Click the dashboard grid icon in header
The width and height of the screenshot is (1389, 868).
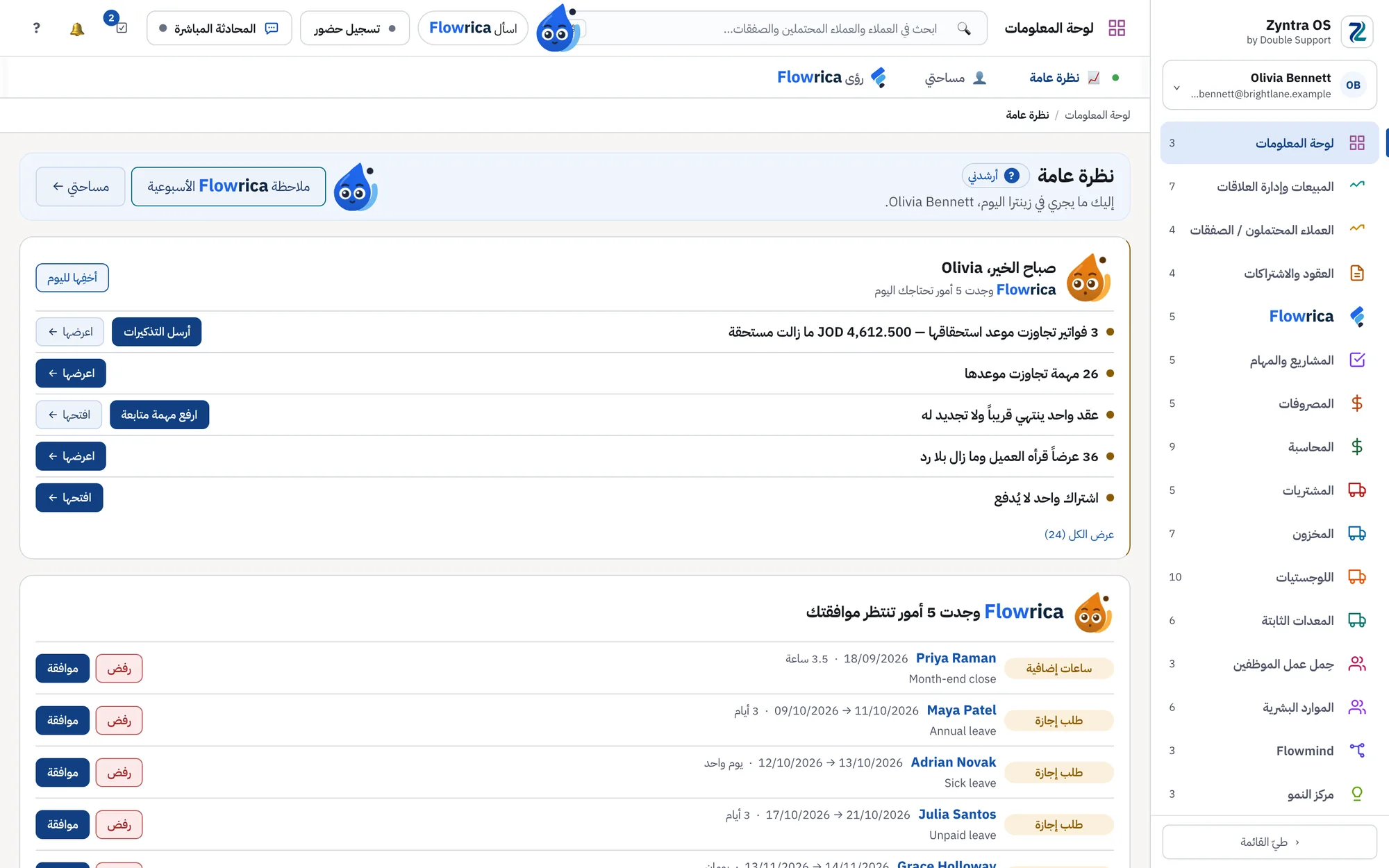click(x=1117, y=28)
